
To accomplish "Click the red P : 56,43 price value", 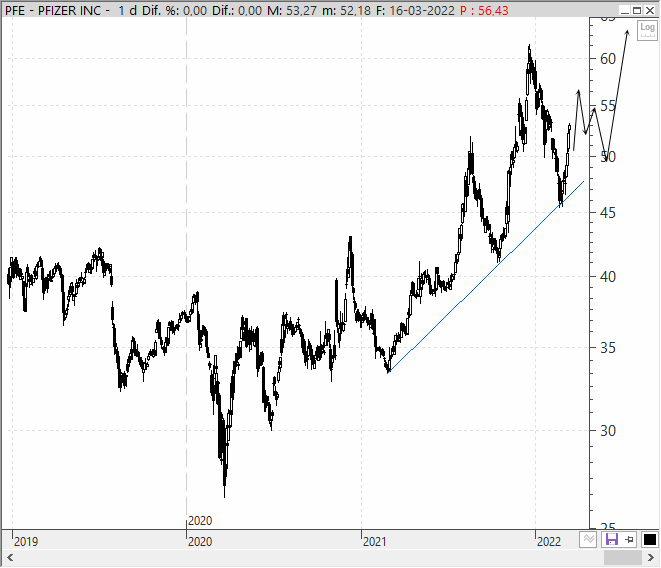I will [x=484, y=11].
